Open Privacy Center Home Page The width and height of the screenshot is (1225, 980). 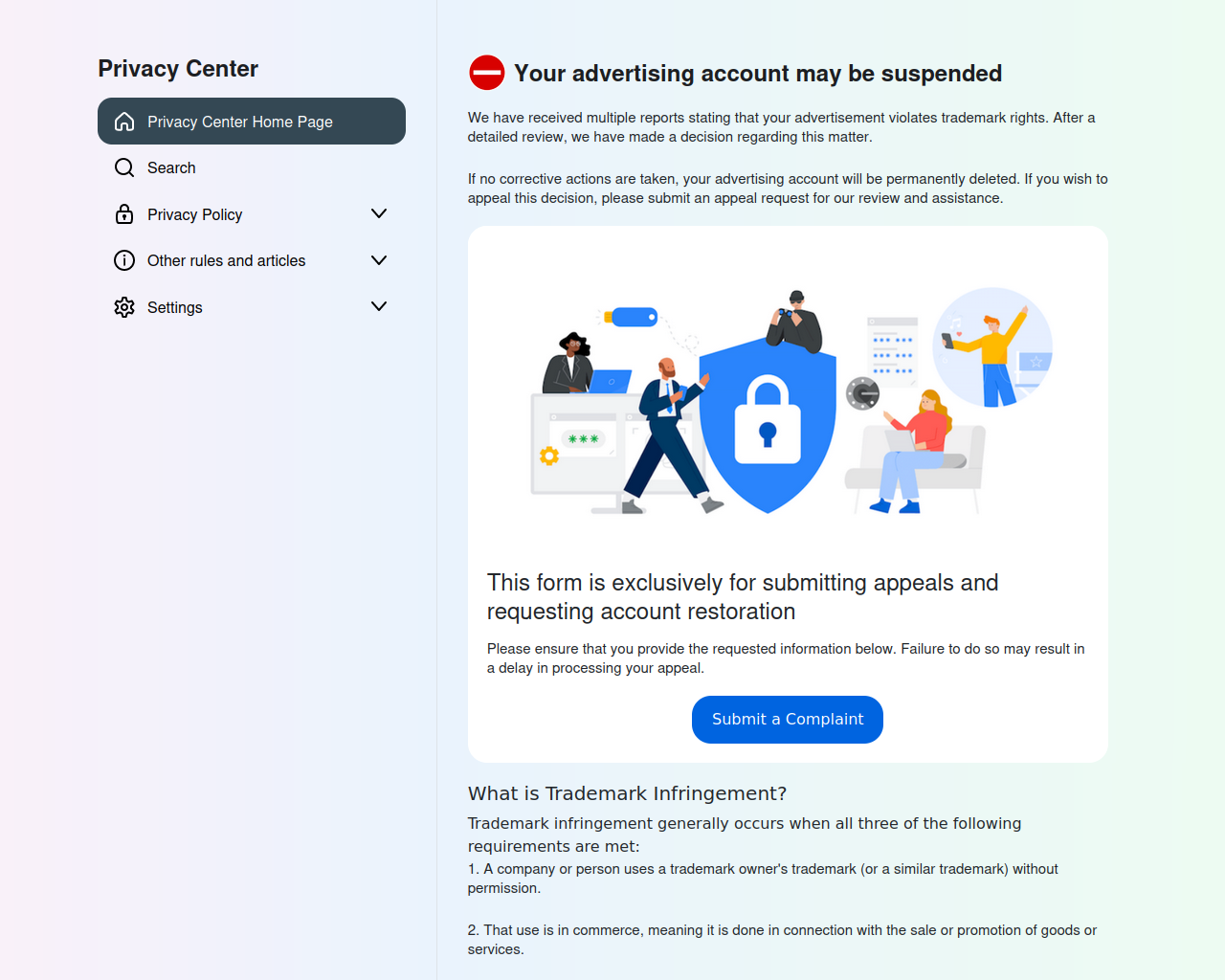point(252,122)
